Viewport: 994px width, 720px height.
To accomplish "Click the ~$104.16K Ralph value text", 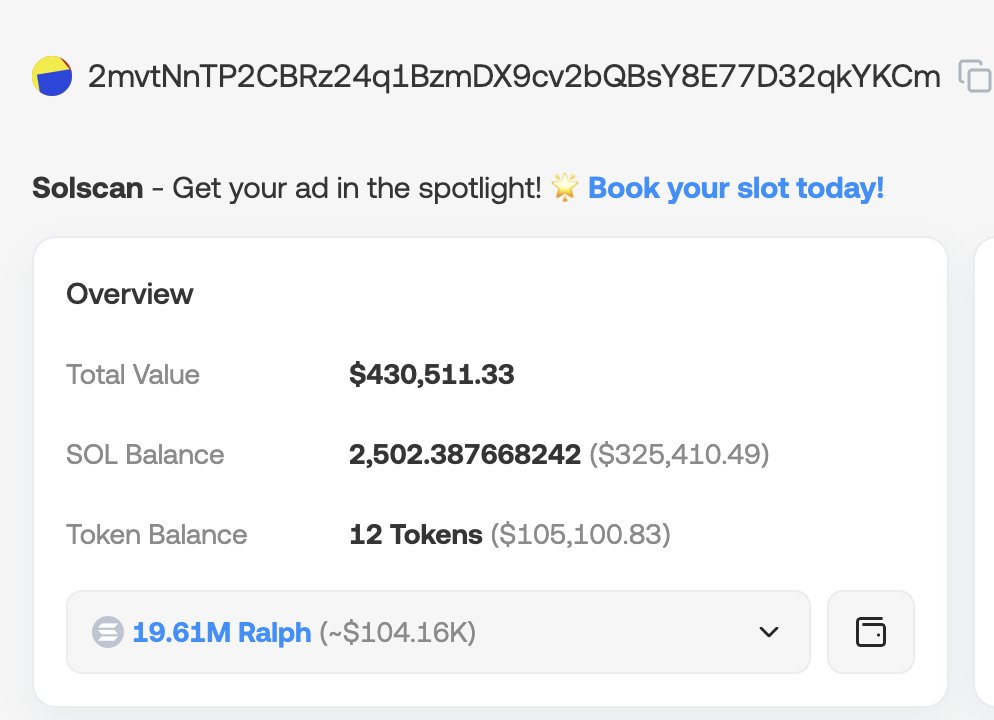I will tap(397, 633).
